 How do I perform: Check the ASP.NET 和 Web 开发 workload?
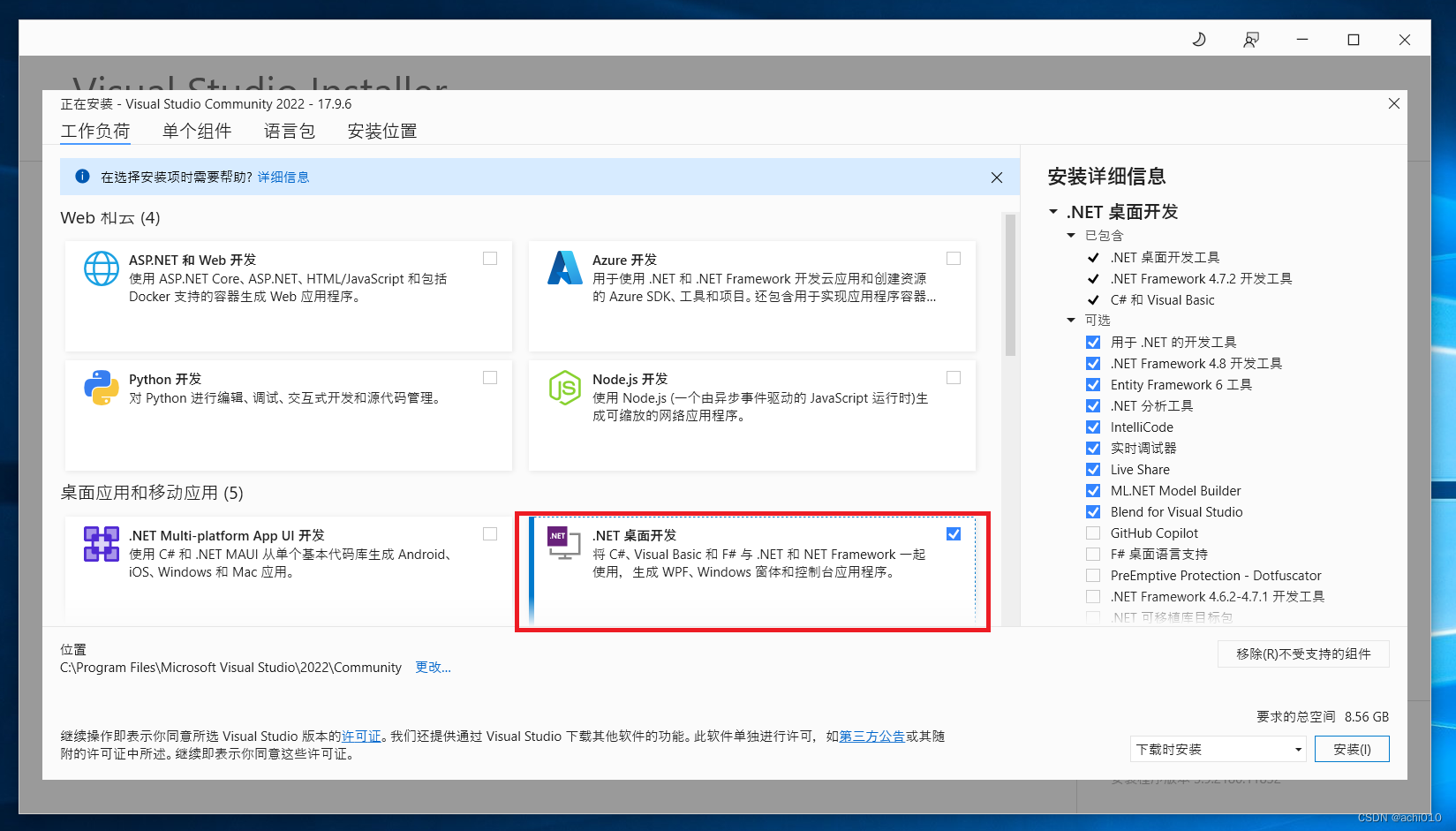[490, 259]
